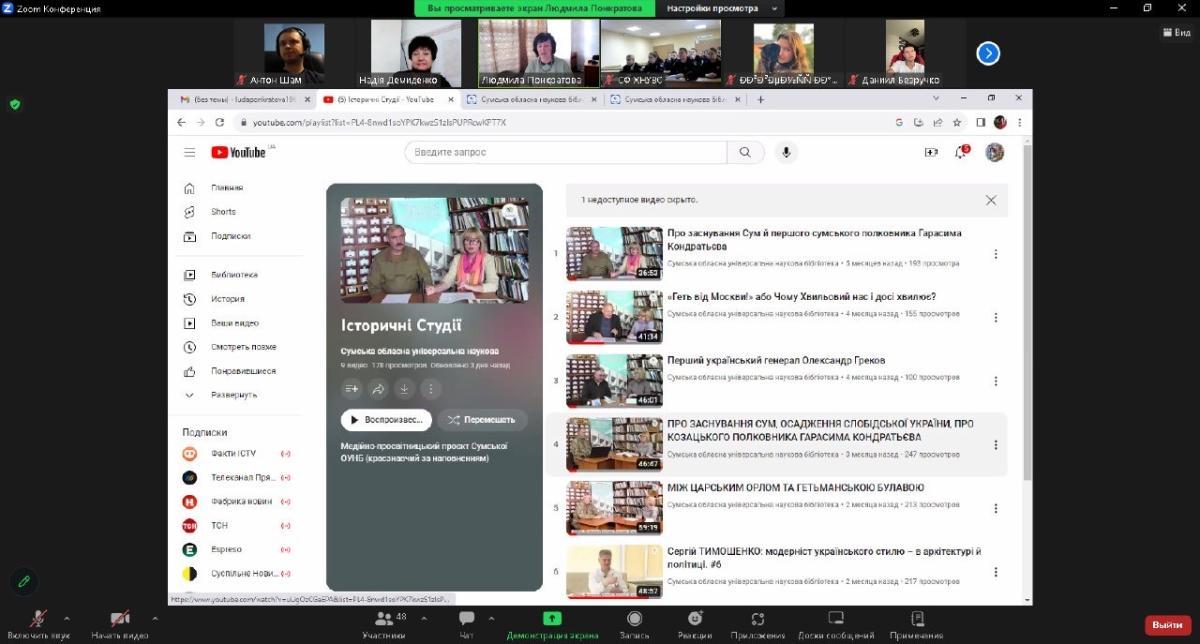Start camera with Начать видео button

pos(120,623)
